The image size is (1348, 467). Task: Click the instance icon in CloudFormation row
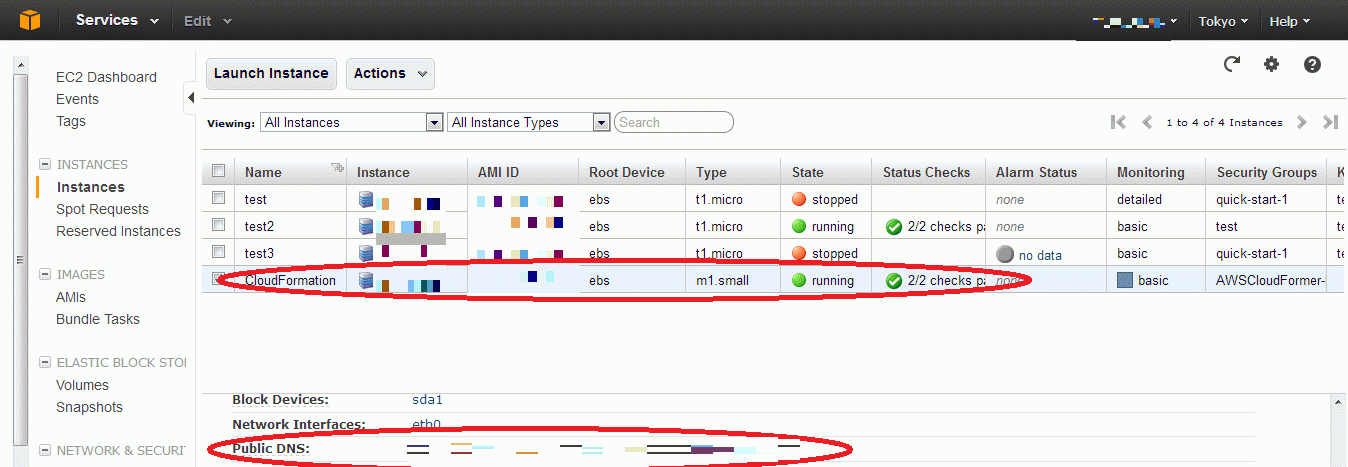pos(366,281)
